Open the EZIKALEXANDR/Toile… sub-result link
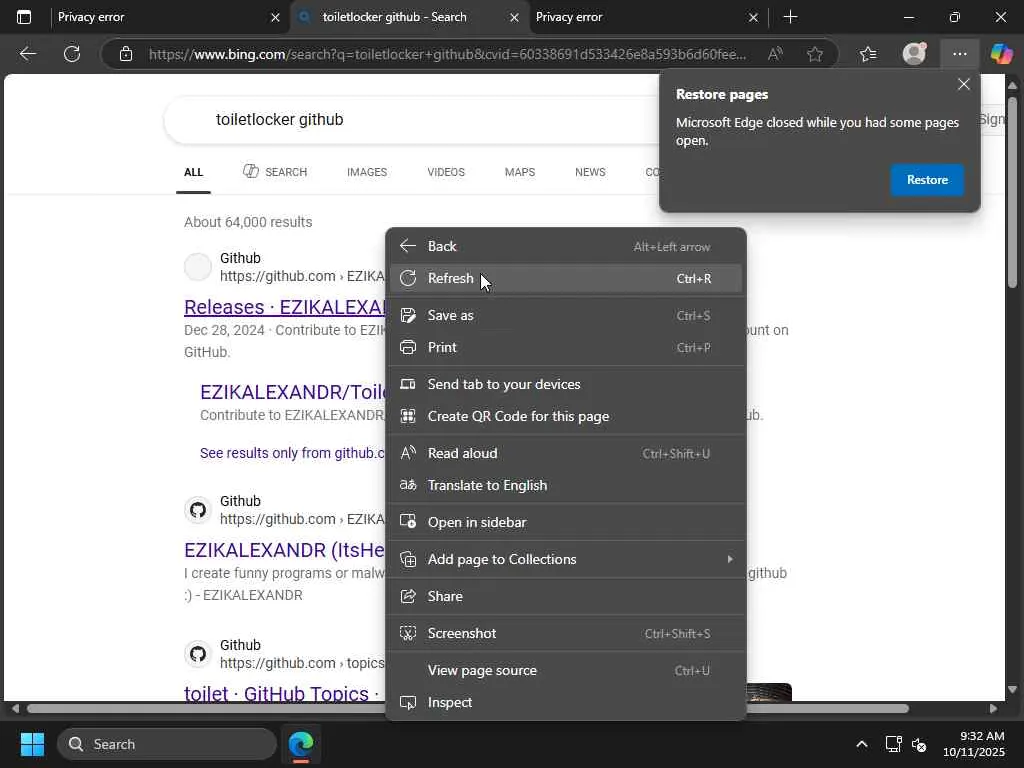Viewport: 1024px width, 768px height. 293,392
